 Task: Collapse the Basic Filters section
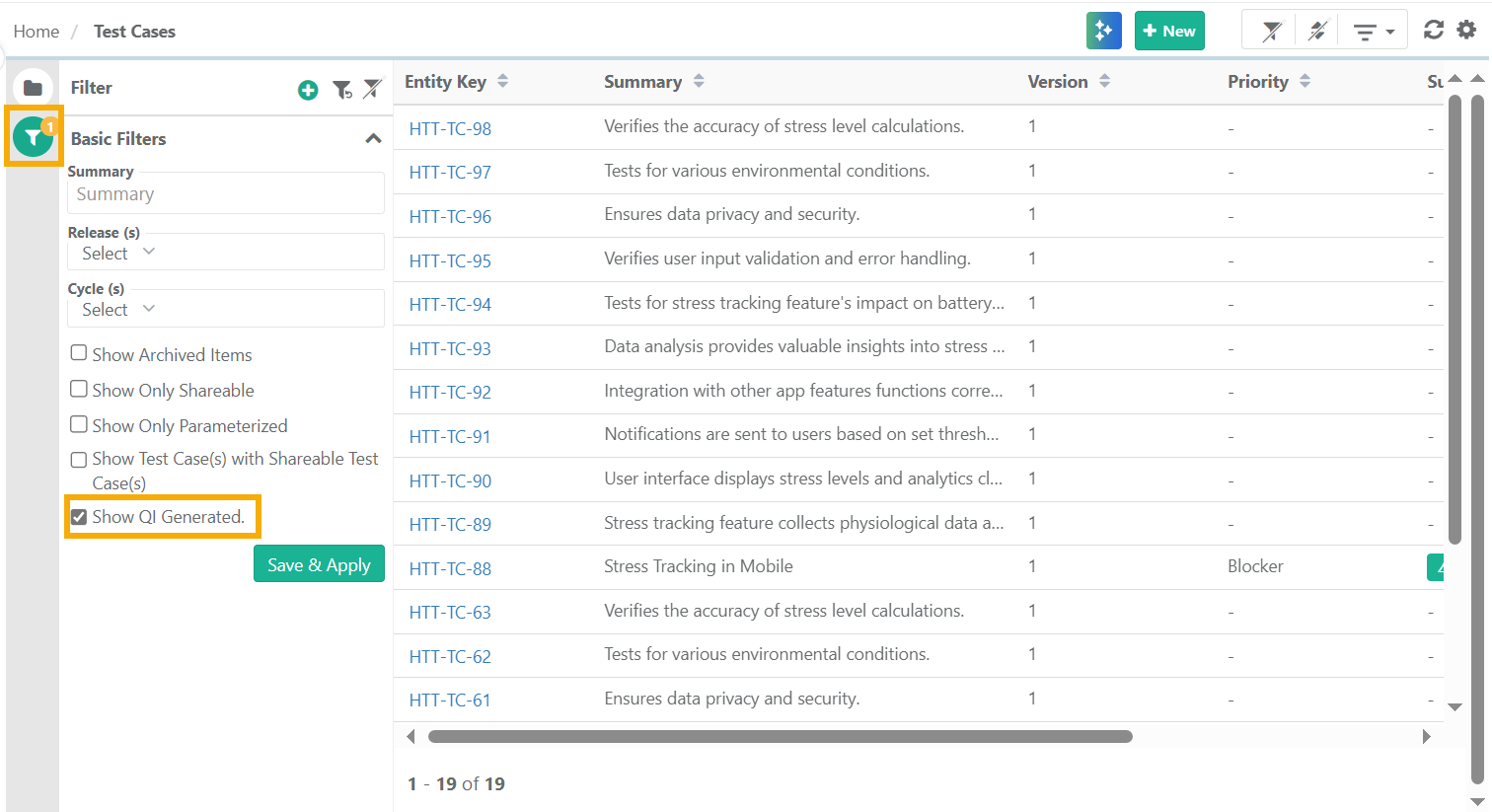(x=373, y=138)
